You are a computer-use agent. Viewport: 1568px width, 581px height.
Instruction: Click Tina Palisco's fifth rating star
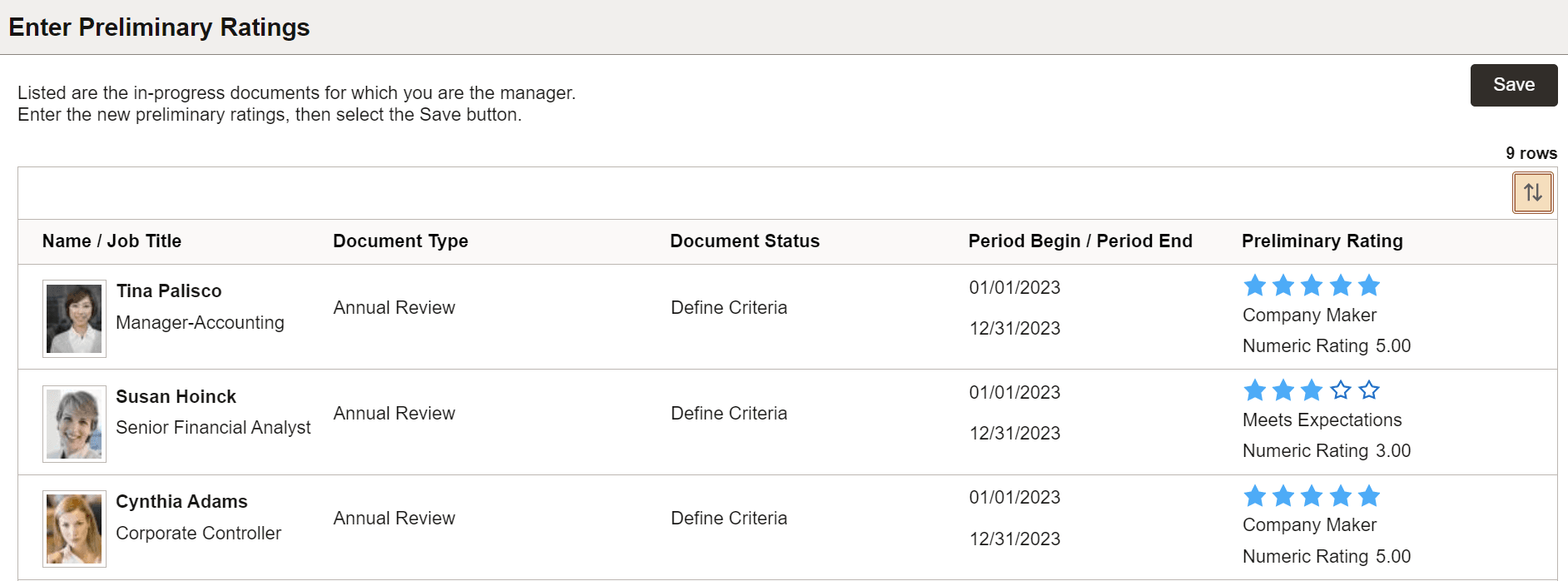(1368, 286)
